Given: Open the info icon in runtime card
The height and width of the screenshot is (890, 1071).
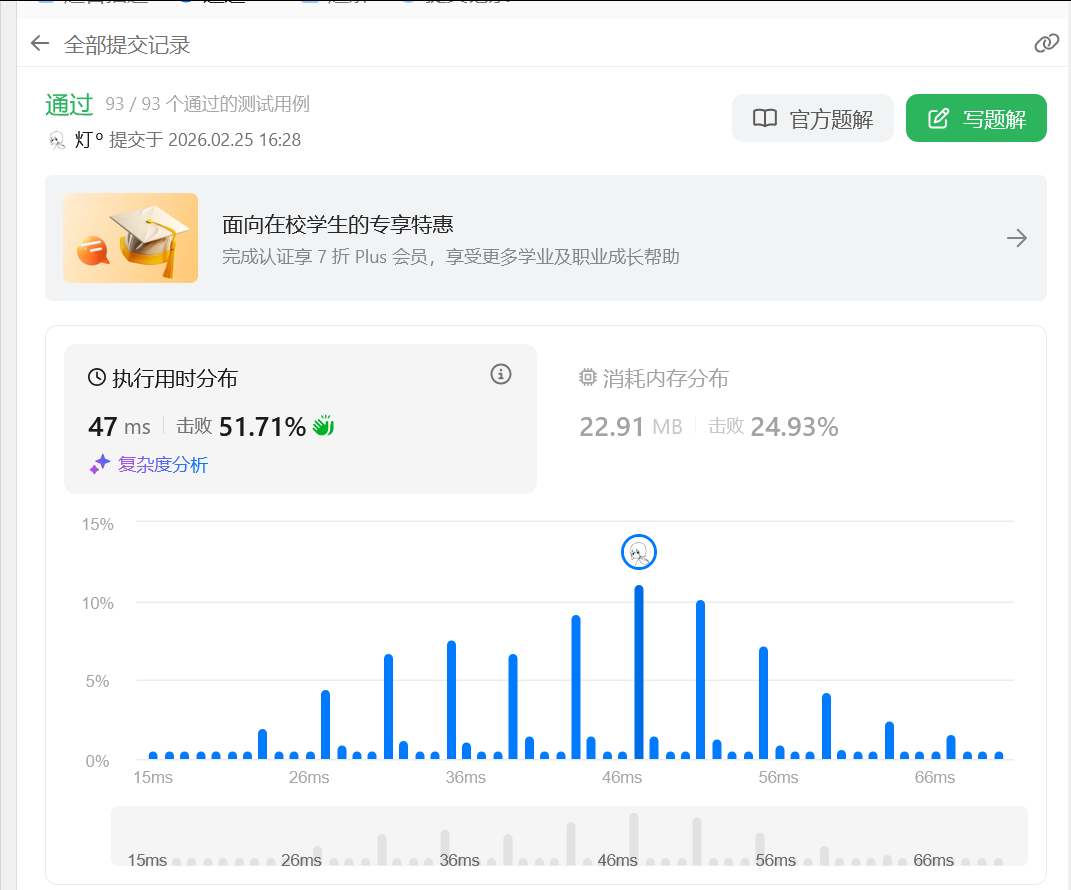Looking at the screenshot, I should click(501, 374).
